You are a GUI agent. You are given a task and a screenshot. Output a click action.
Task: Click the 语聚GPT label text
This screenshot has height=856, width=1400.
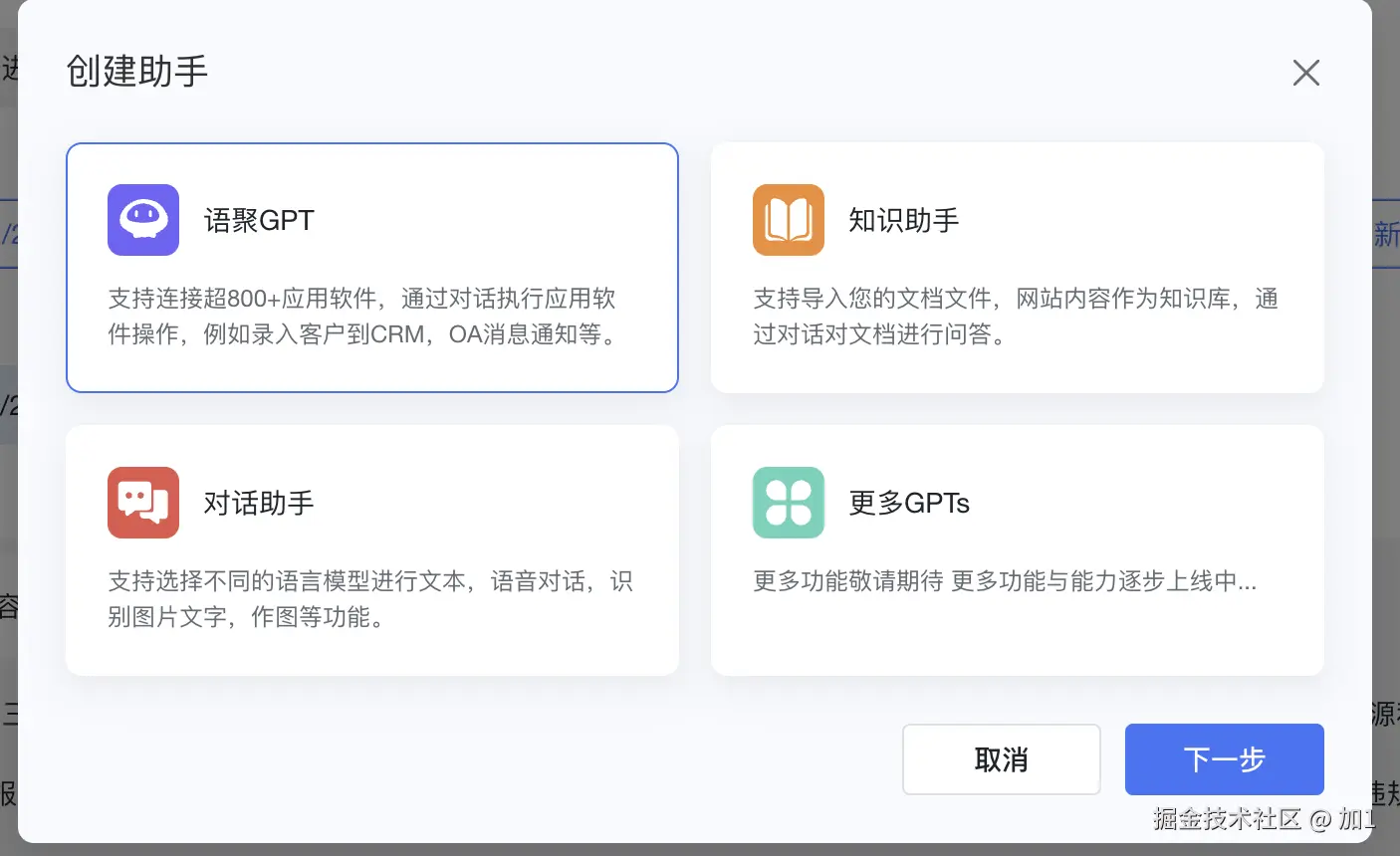[258, 220]
